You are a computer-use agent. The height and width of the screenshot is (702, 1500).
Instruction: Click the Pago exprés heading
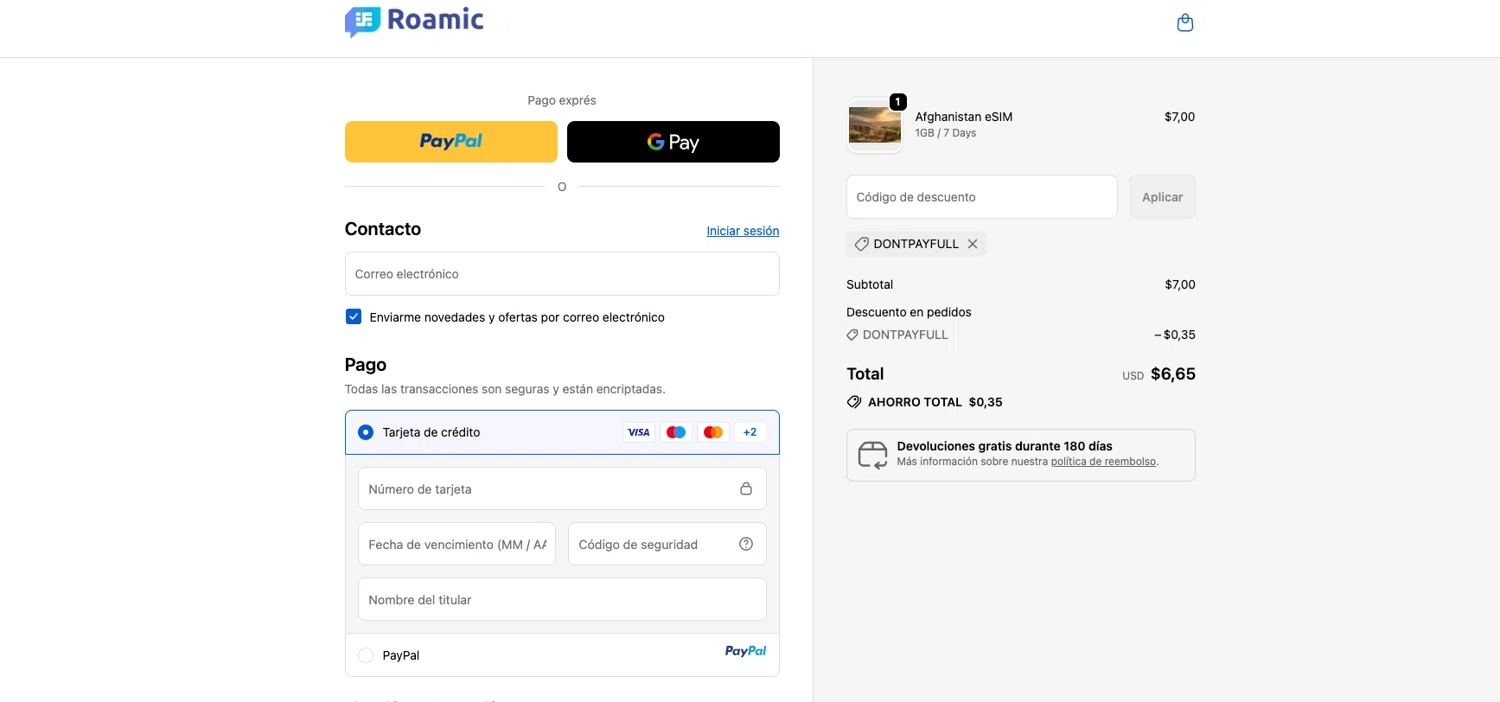pos(562,100)
